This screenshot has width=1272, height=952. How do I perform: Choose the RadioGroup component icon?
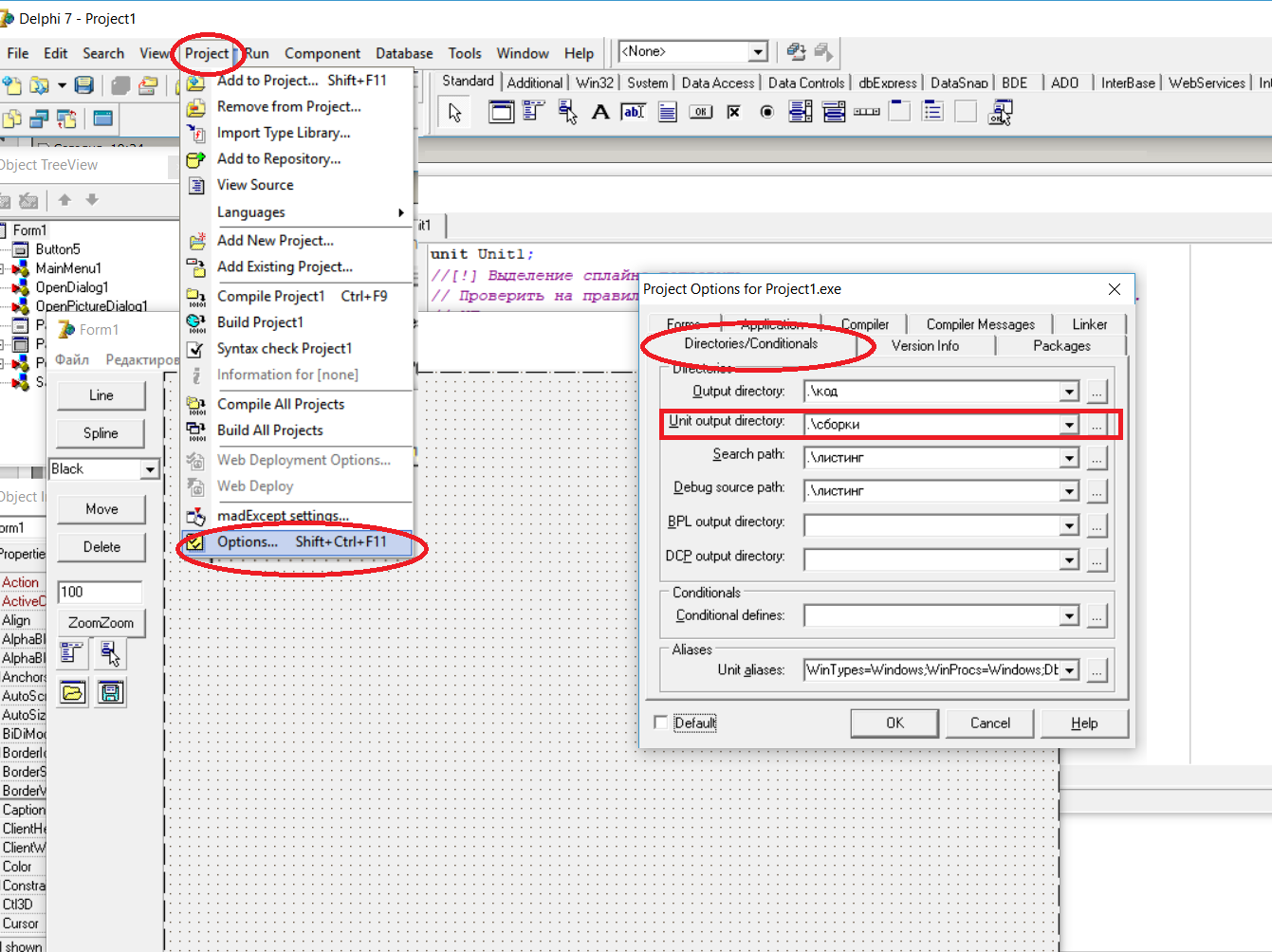click(x=932, y=112)
